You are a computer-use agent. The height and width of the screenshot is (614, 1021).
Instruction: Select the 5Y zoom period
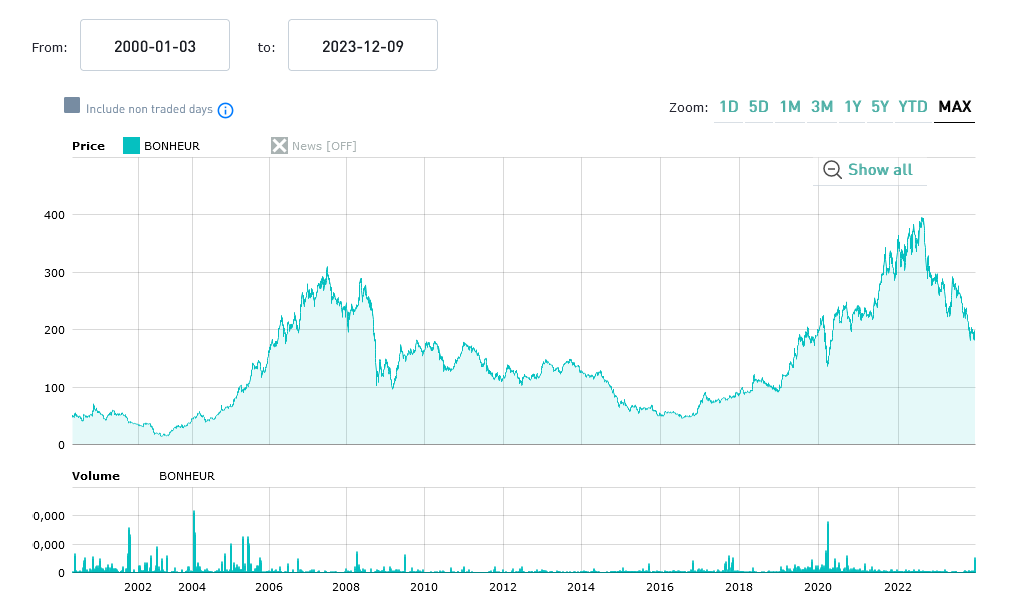880,107
